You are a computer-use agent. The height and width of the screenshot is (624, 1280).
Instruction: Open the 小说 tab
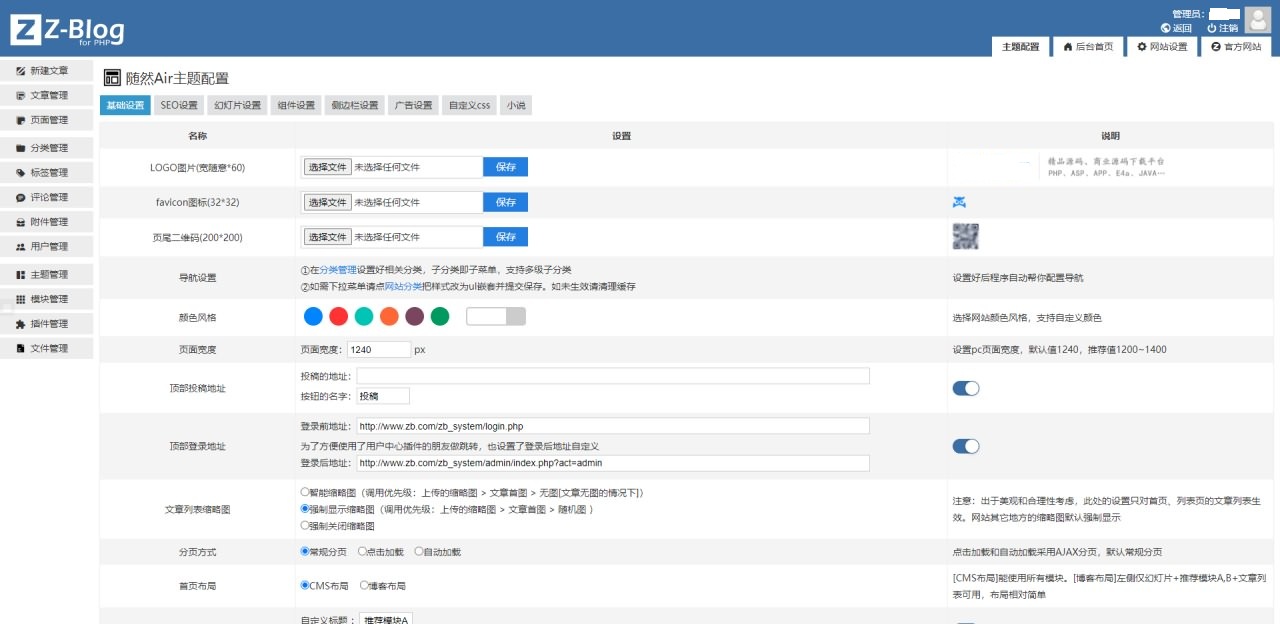(x=515, y=105)
